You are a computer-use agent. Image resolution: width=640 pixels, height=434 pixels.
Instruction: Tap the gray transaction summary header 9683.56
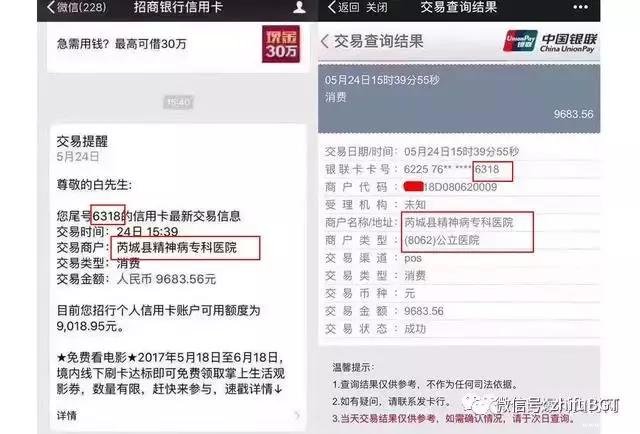pyautogui.click(x=459, y=98)
